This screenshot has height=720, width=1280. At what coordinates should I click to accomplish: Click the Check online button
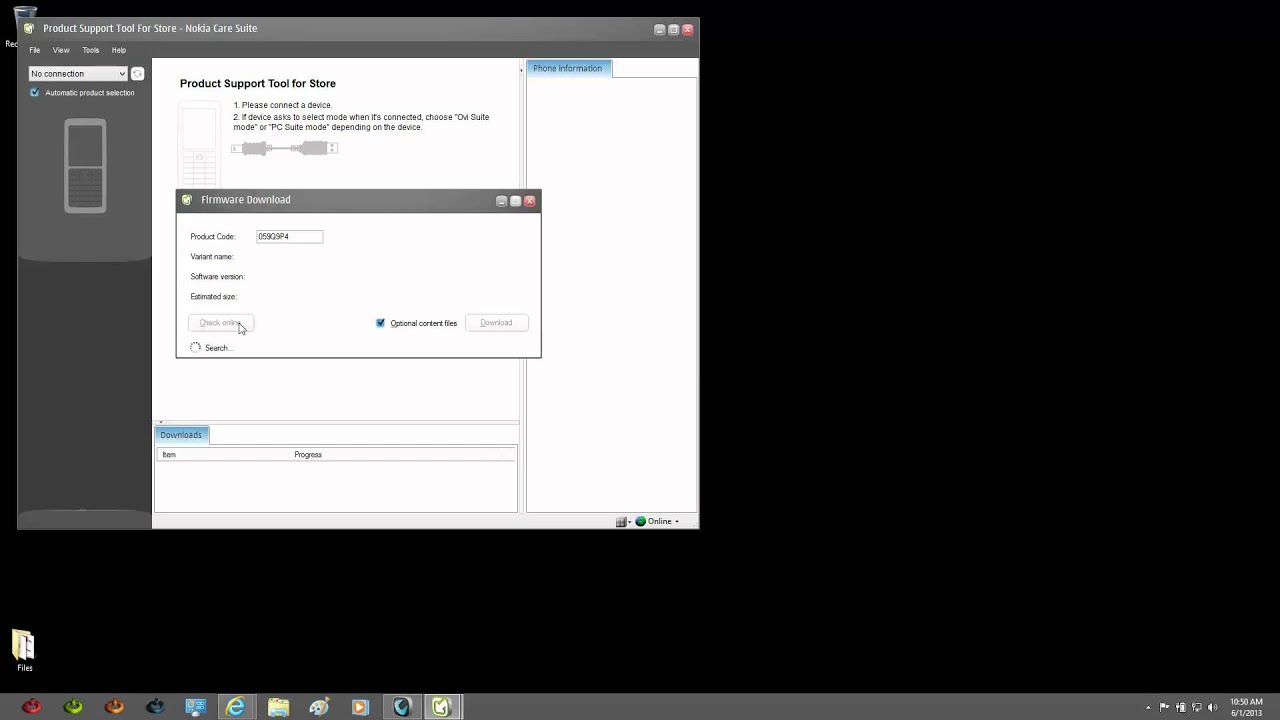pos(220,323)
